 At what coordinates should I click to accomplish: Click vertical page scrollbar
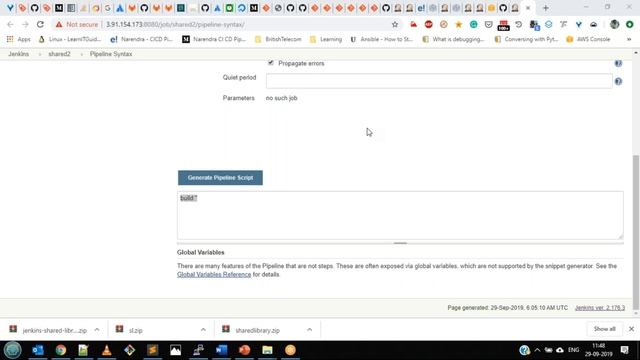(636, 233)
